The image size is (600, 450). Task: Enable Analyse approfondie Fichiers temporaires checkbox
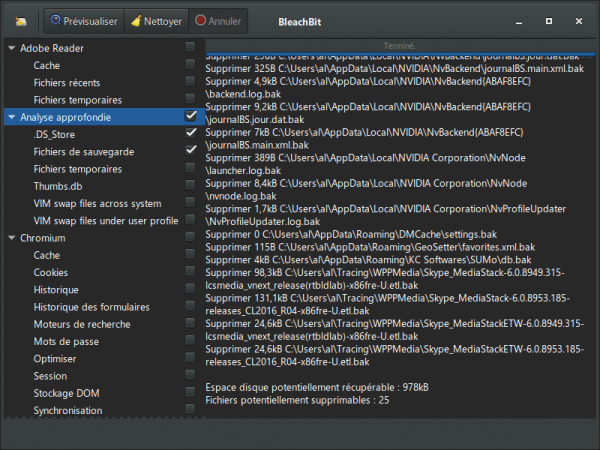coord(190,168)
